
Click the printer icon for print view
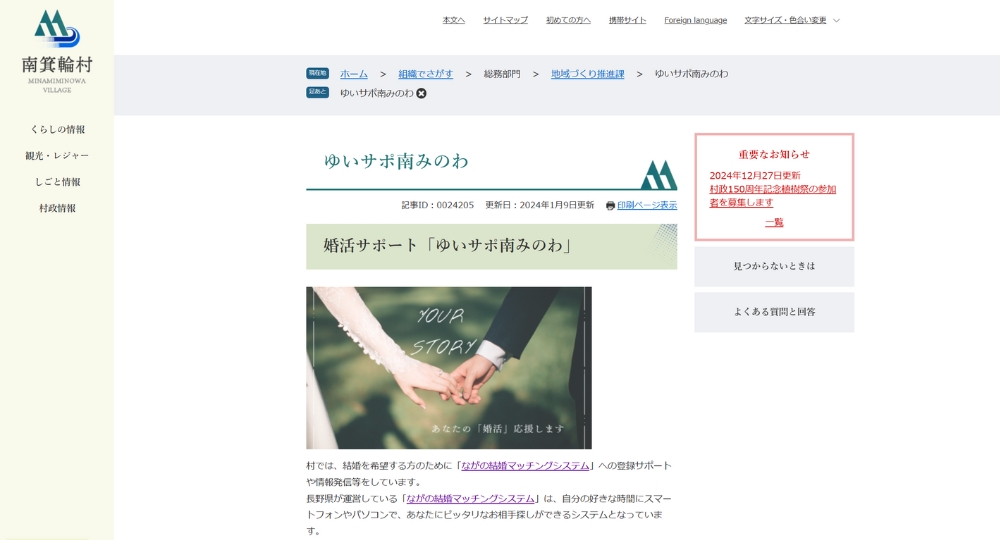[610, 205]
